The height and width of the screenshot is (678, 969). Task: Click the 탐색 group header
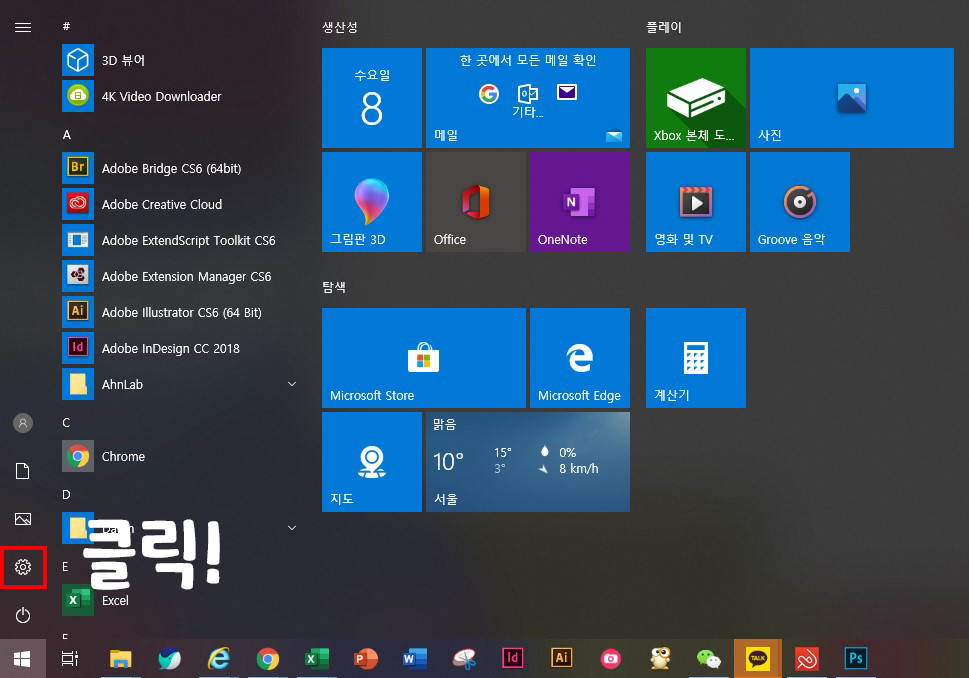tap(334, 287)
